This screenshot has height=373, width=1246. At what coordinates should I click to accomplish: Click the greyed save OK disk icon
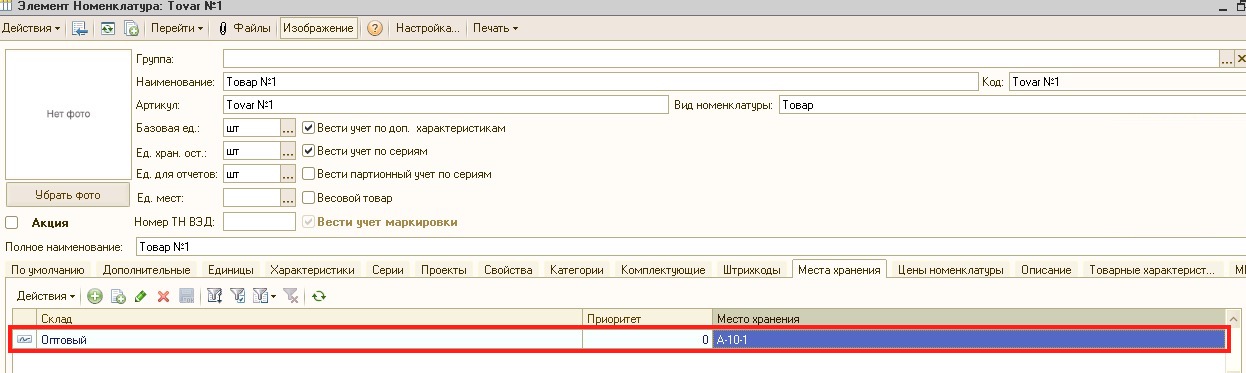(x=186, y=296)
